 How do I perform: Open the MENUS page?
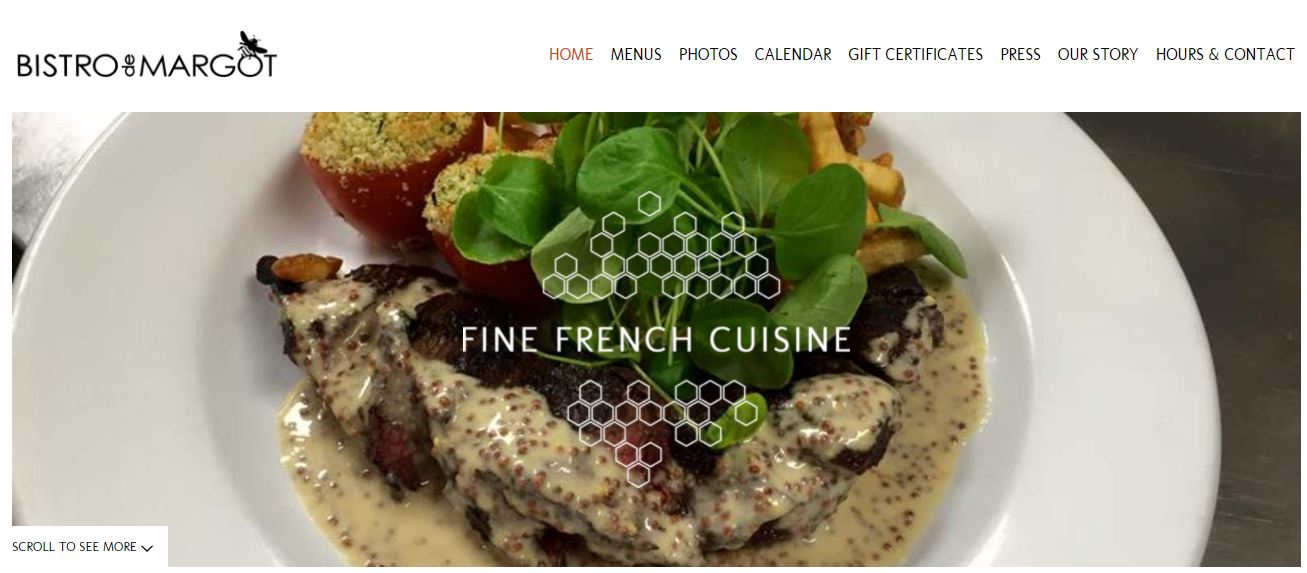636,55
